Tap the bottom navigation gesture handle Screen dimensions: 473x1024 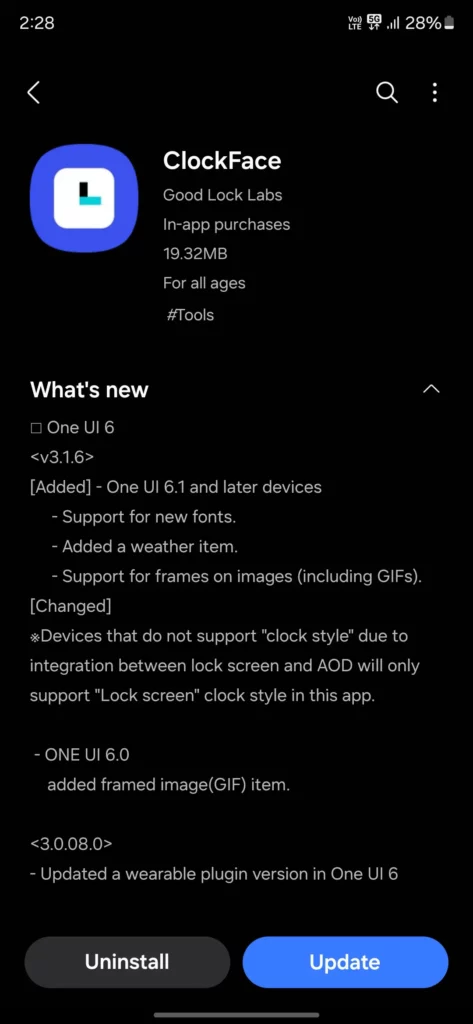[x=236, y=1014]
